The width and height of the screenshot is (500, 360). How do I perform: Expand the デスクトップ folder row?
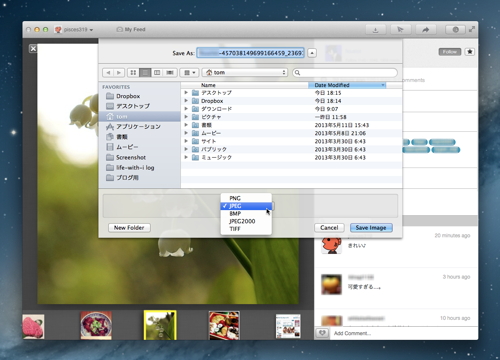(x=186, y=93)
